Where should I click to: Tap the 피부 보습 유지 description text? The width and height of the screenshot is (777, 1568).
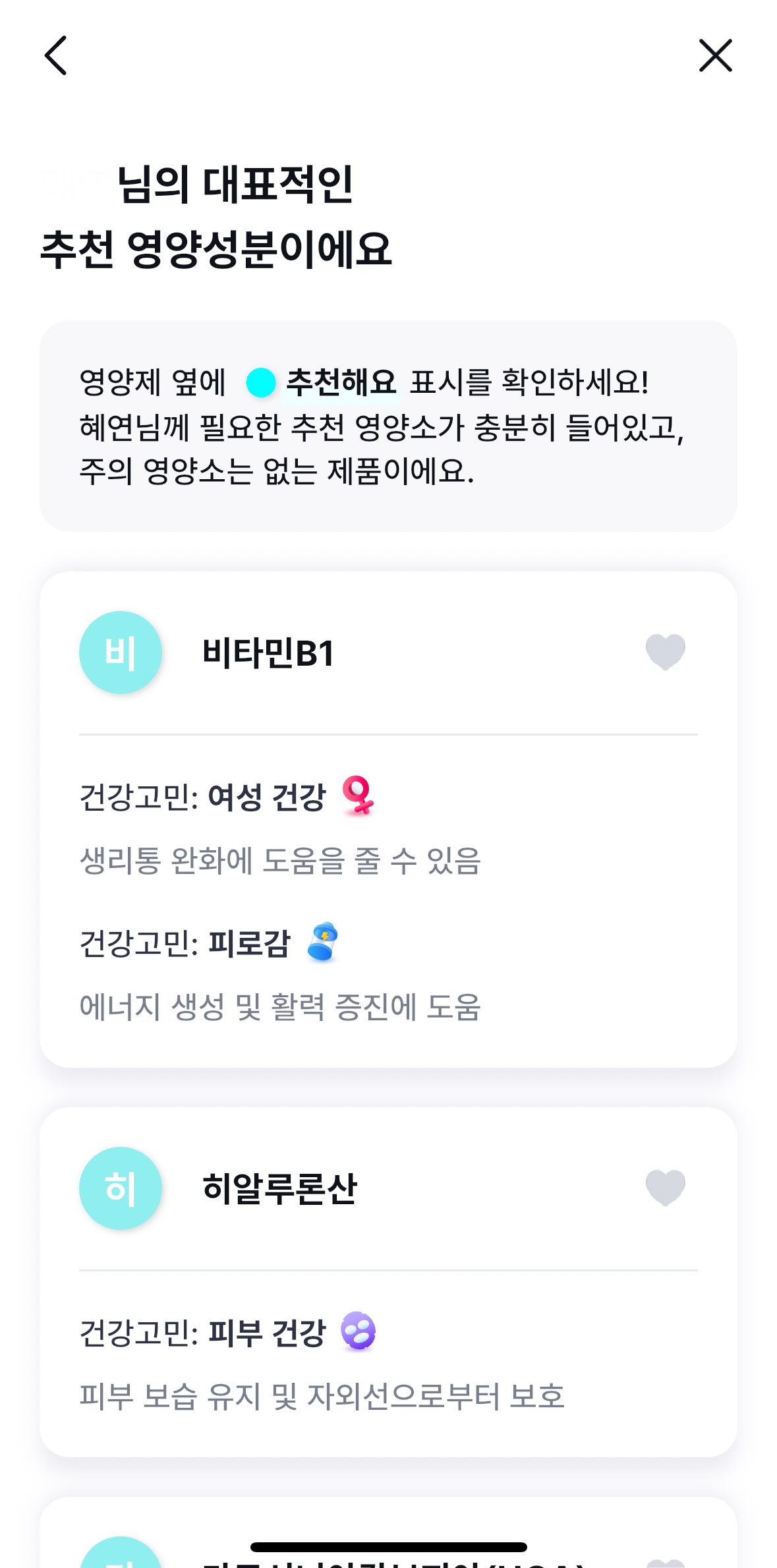[x=322, y=1396]
